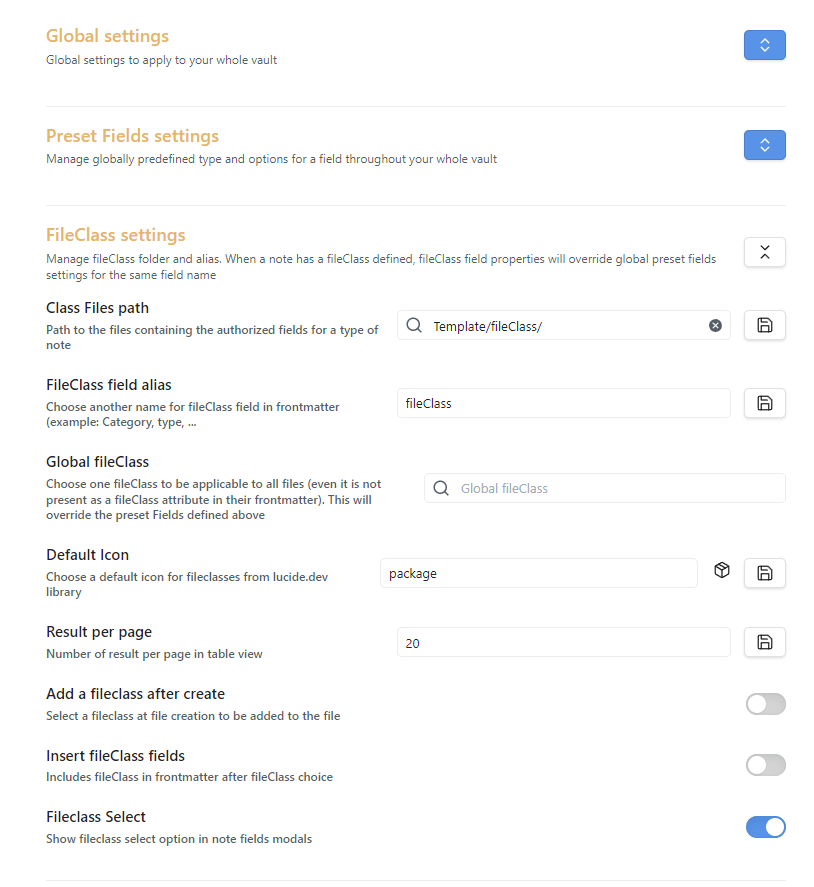Click the Default Icon name input
Screen dimensions: 814x887
coord(538,573)
